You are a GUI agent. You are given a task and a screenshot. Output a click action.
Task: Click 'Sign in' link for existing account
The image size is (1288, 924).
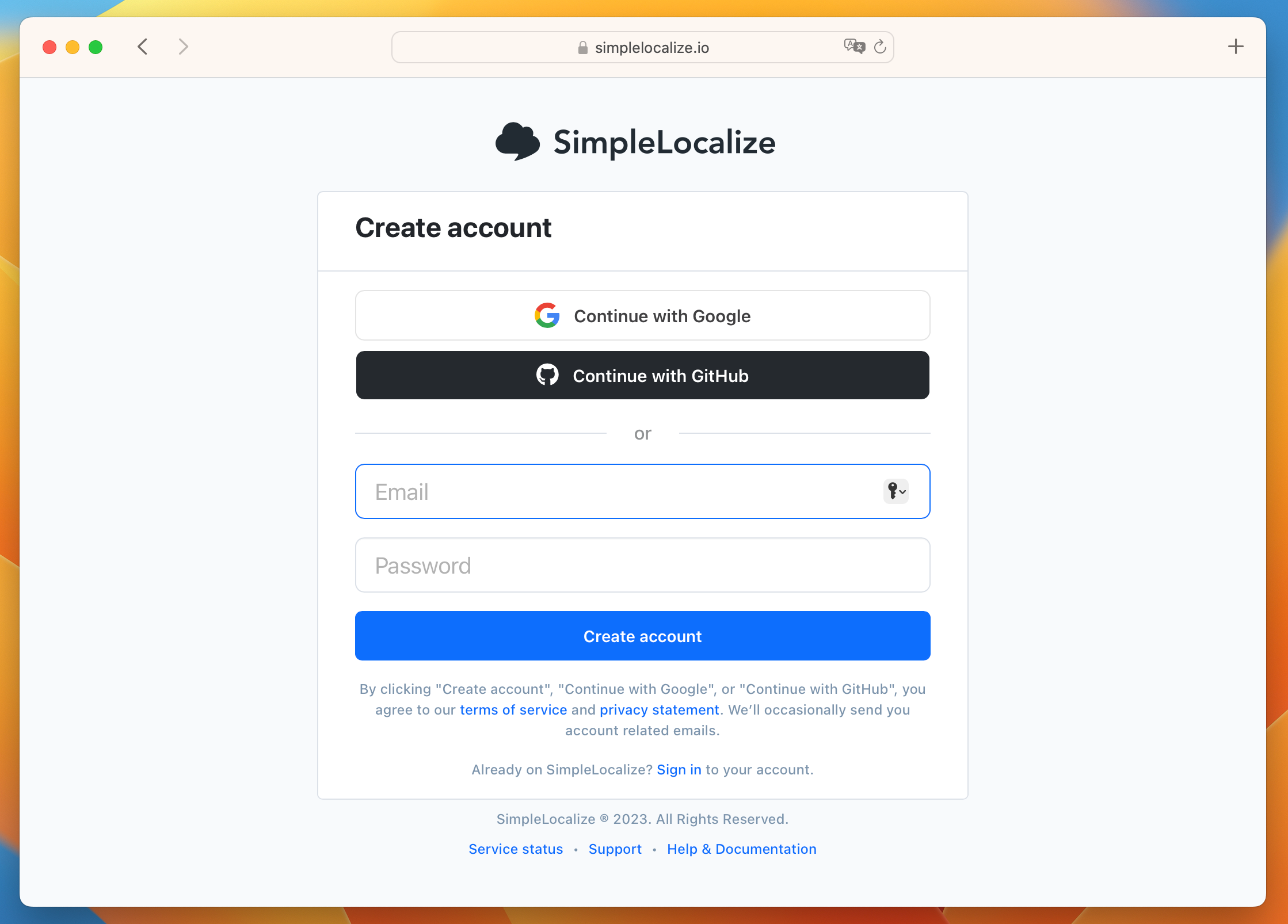tap(679, 769)
